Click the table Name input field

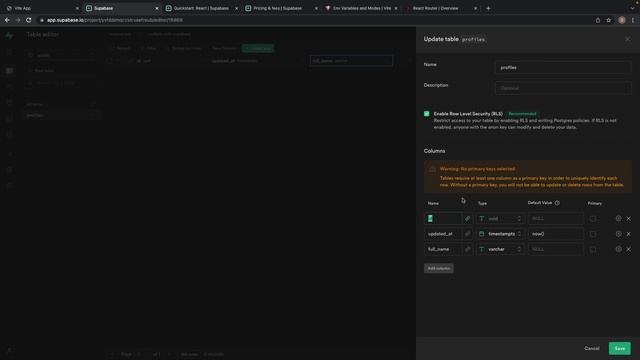[x=563, y=67]
